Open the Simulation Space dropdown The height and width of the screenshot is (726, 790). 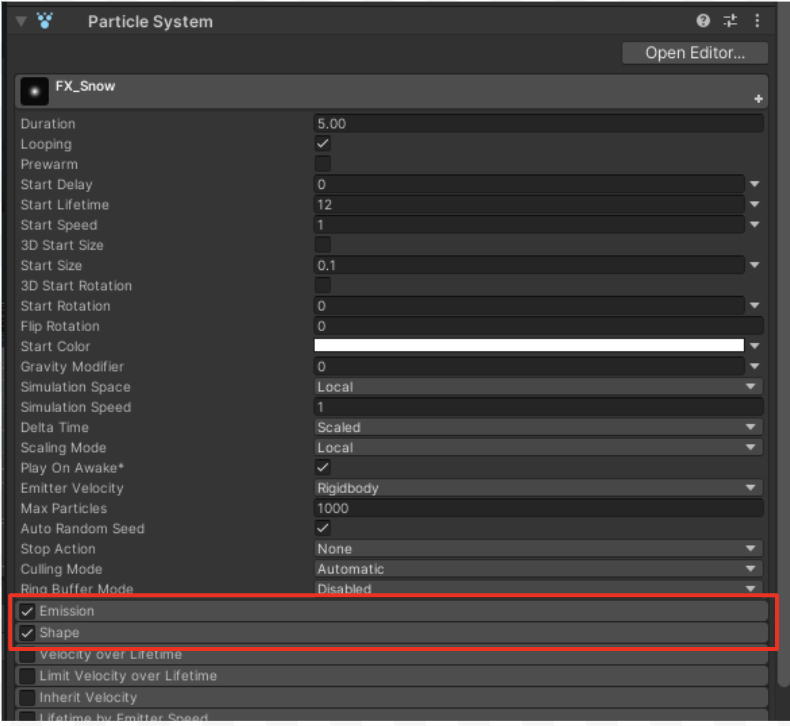click(537, 387)
